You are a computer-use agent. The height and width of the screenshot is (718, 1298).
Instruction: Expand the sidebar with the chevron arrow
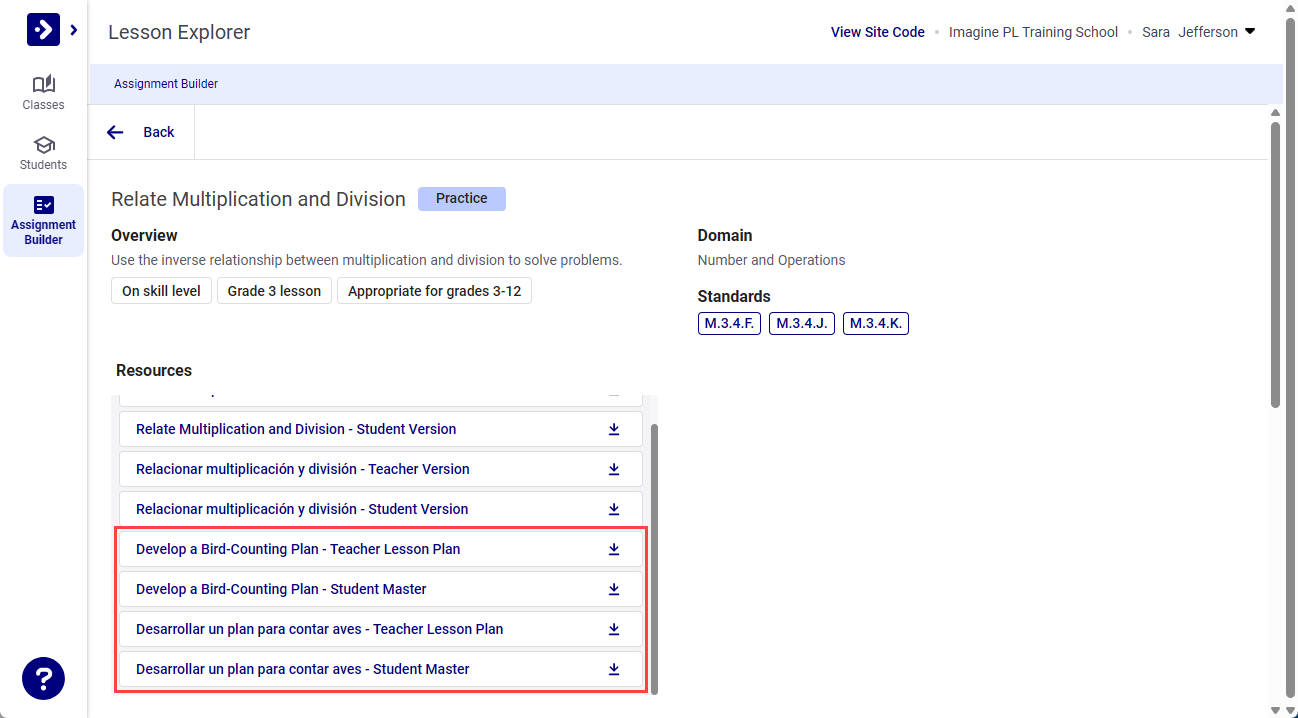point(74,30)
